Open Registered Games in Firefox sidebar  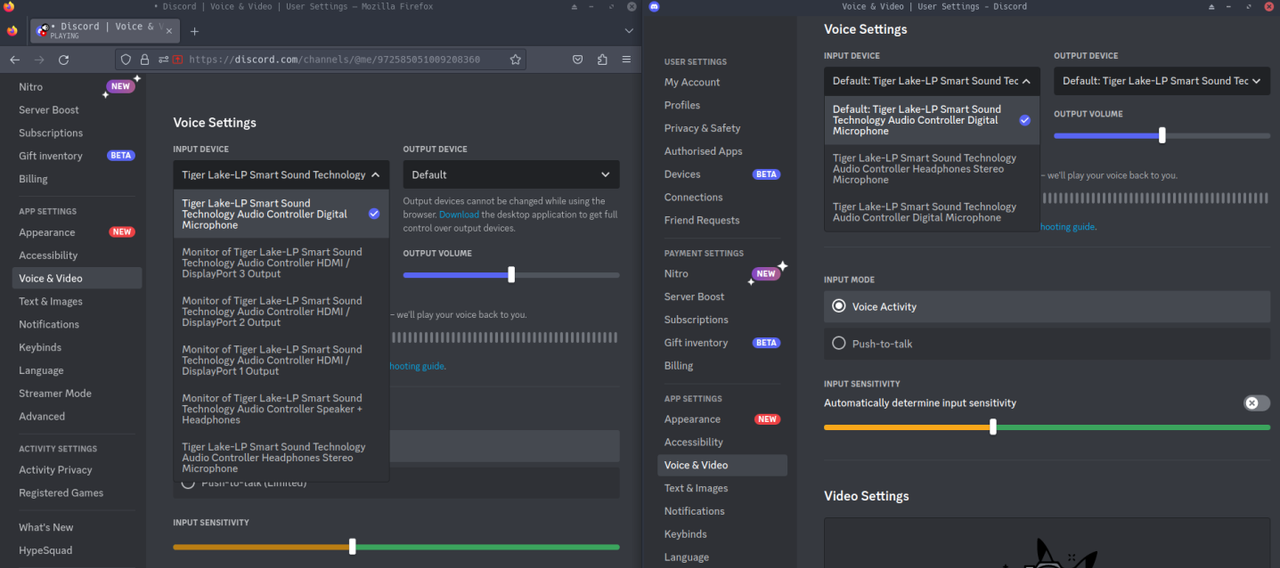[77, 493]
